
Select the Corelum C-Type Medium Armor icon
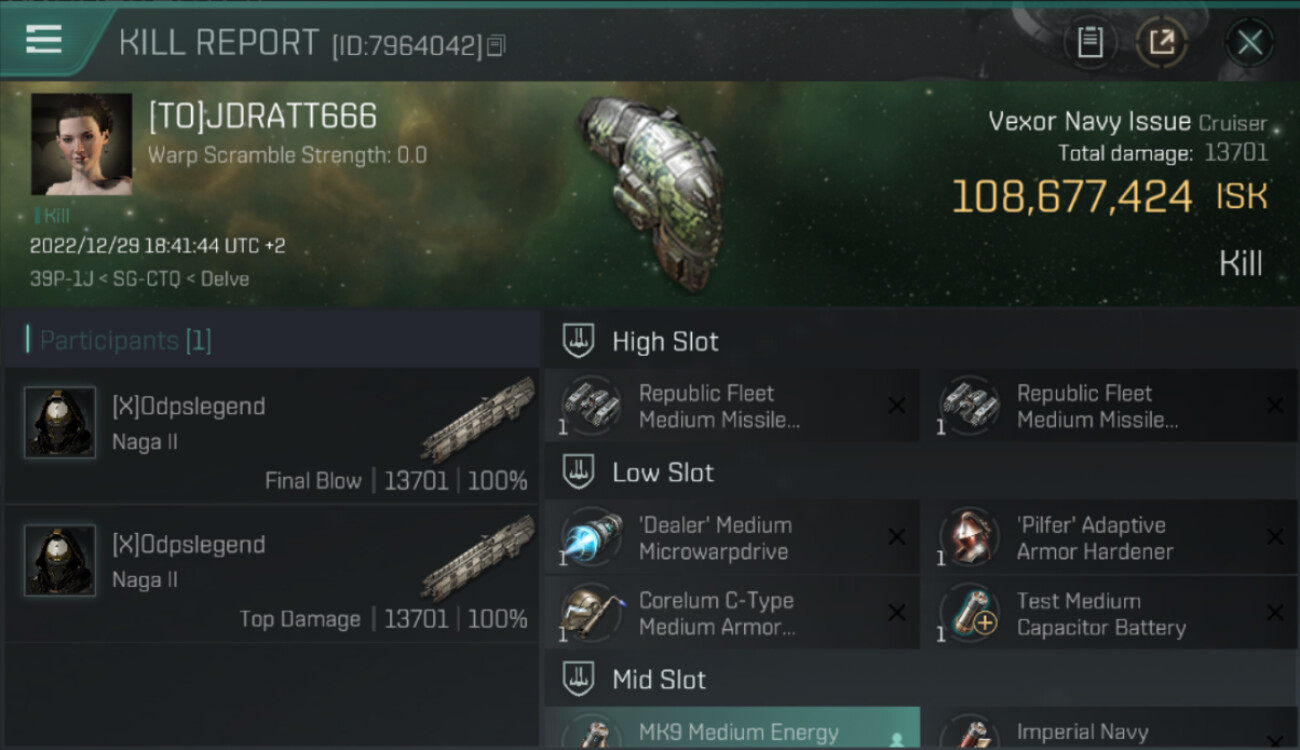[590, 613]
